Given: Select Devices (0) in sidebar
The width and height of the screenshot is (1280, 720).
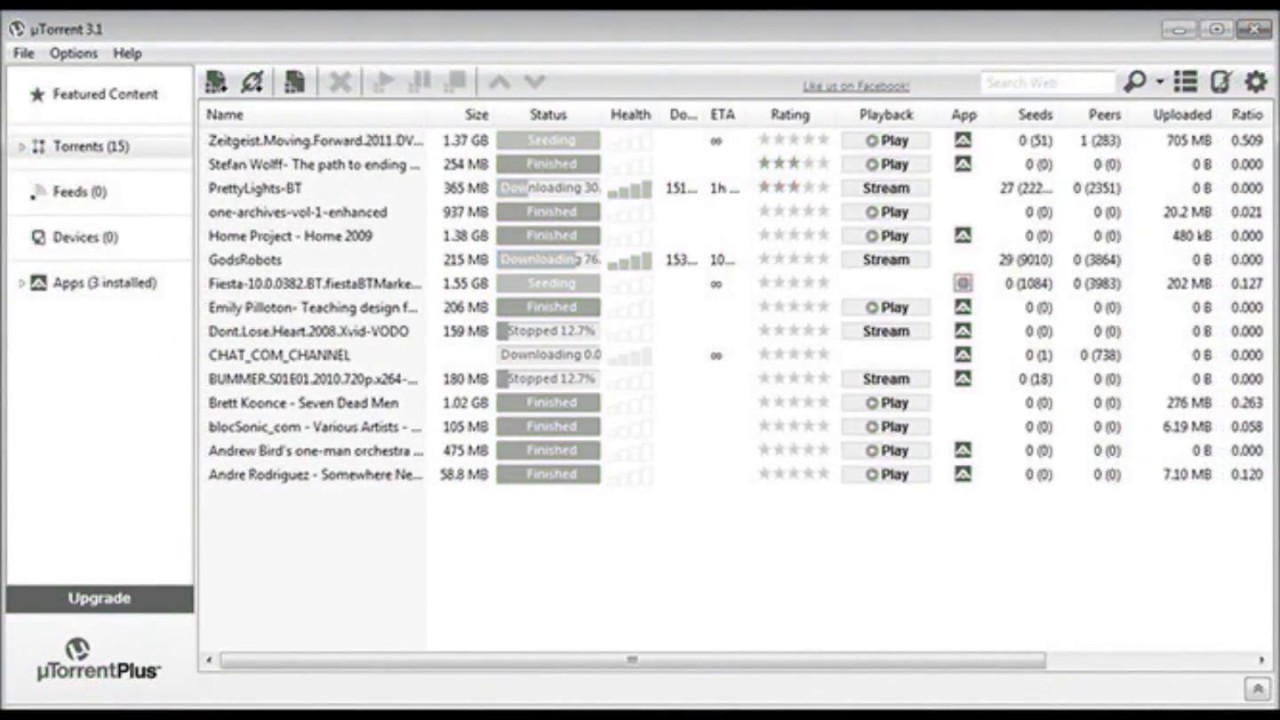Looking at the screenshot, I should click(85, 237).
